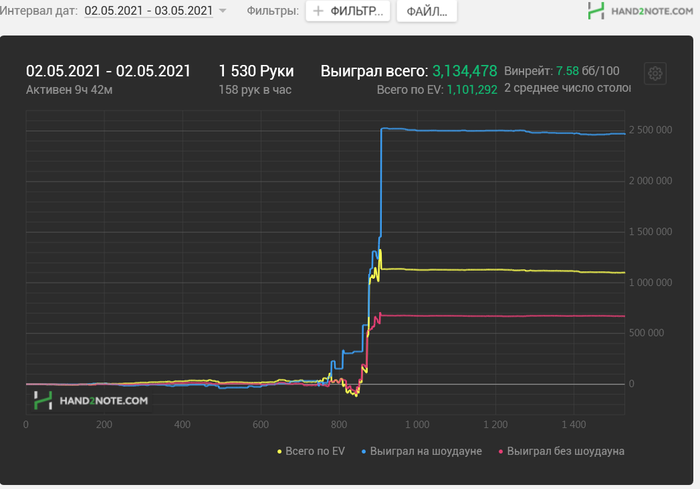Click the 1 200 x-axis label
Screen dimensions: 700x489
click(x=495, y=424)
